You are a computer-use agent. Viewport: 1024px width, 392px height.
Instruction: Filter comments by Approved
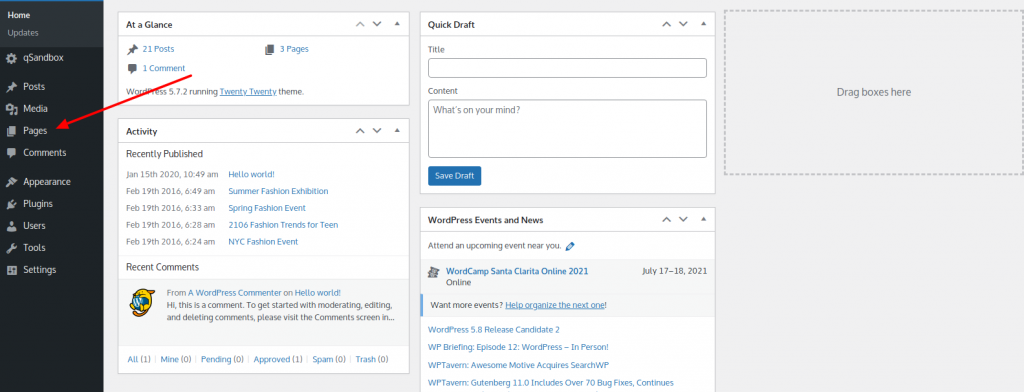click(272, 359)
